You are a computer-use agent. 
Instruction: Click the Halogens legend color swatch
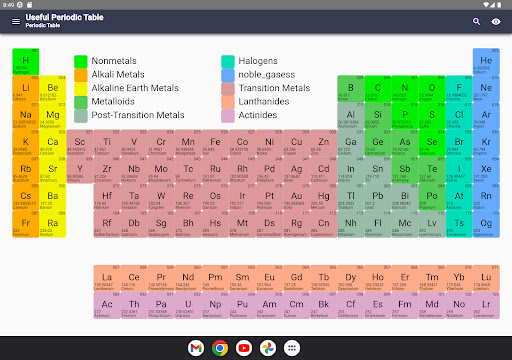[x=228, y=62]
